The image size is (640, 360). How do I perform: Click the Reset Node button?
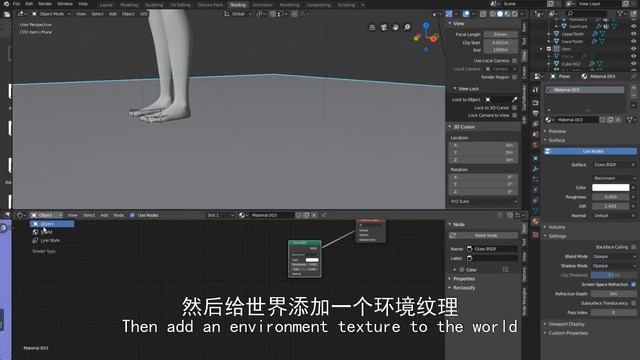click(x=484, y=236)
